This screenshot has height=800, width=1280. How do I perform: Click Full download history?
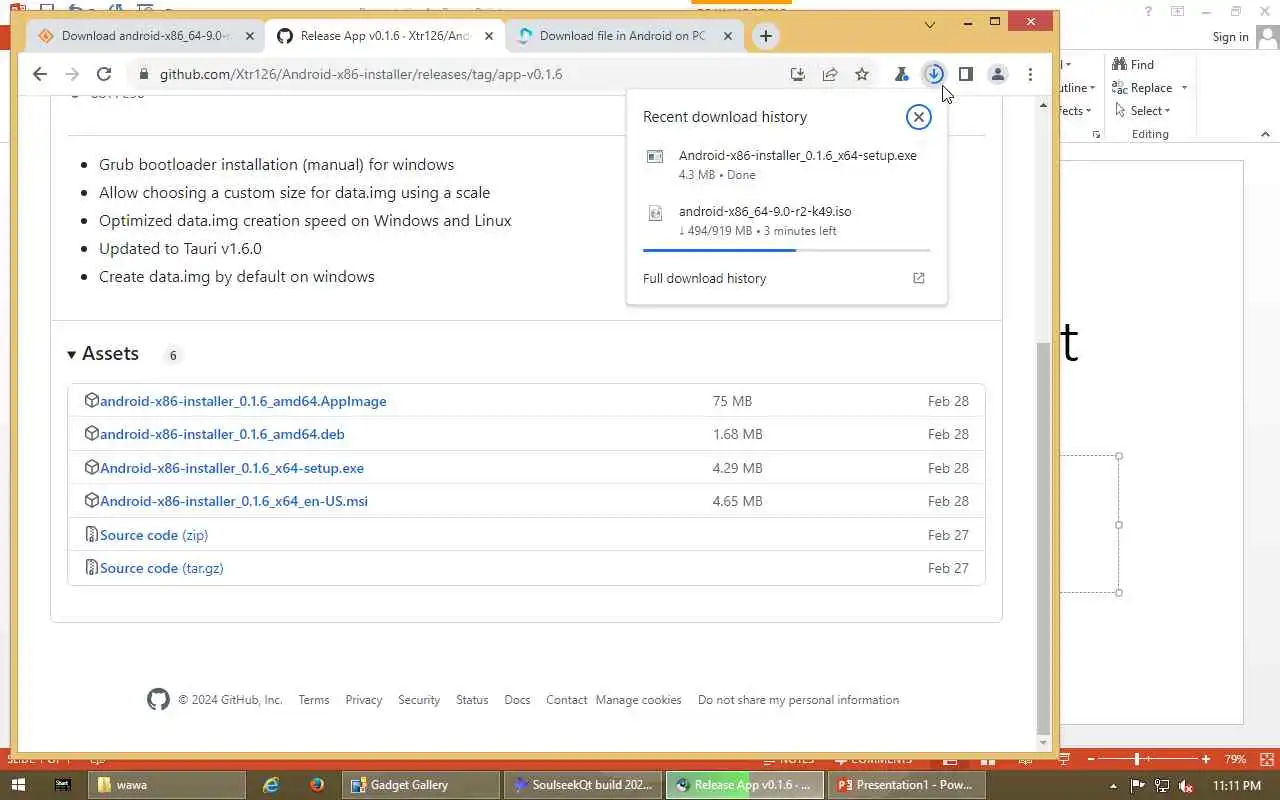click(x=705, y=278)
